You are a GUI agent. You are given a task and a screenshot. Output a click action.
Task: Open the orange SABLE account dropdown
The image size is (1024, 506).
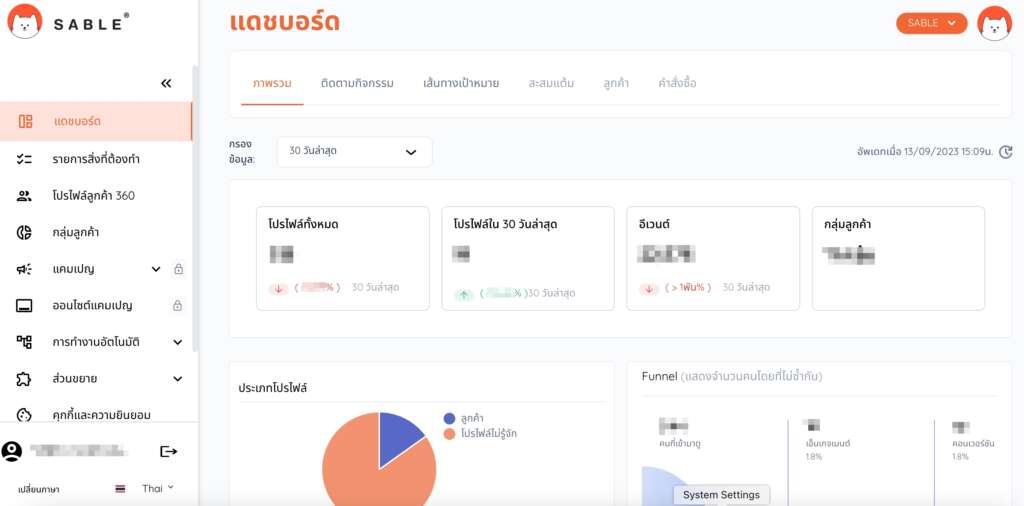click(931, 23)
